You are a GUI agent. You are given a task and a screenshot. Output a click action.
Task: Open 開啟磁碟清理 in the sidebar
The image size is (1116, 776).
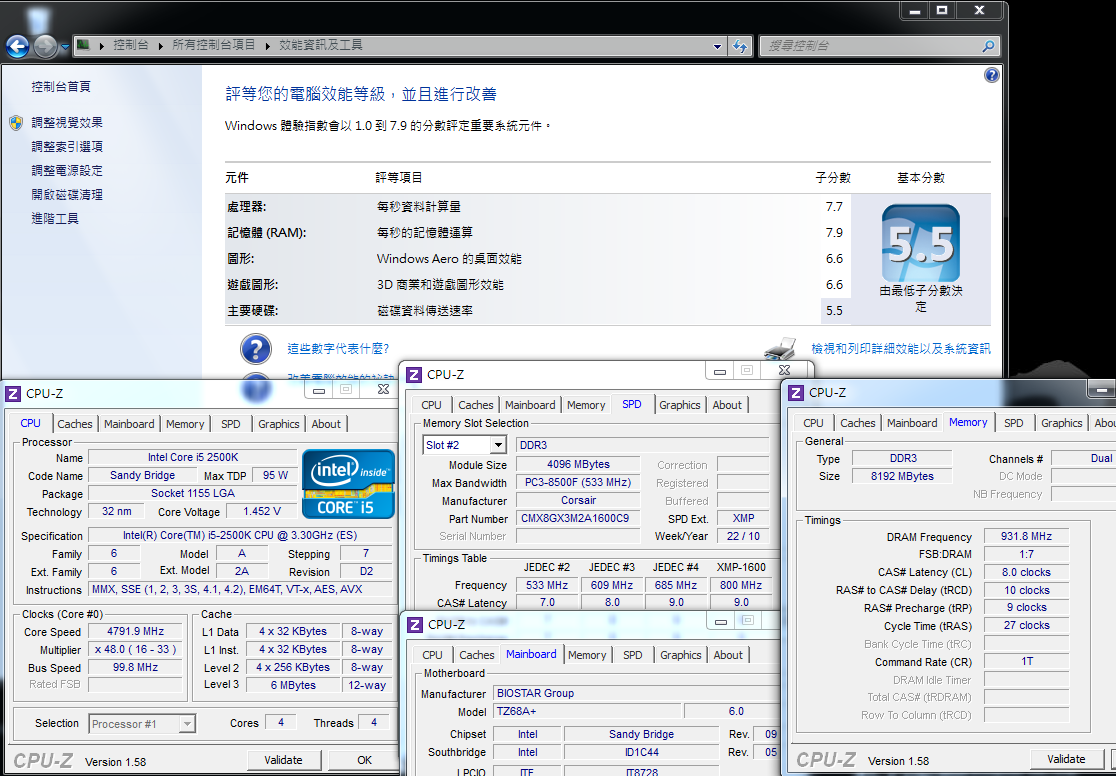[x=67, y=194]
